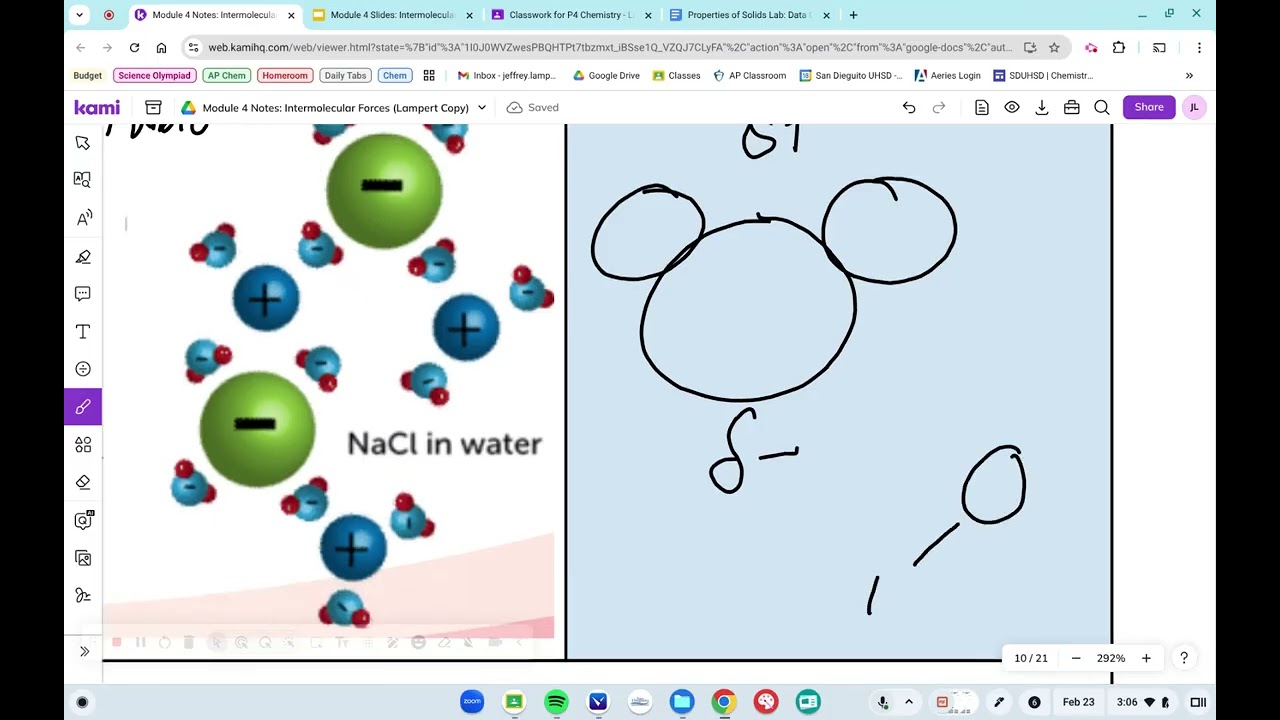The height and width of the screenshot is (720, 1280).
Task: Click the 10 / 21 page indicator
Action: point(1031,658)
